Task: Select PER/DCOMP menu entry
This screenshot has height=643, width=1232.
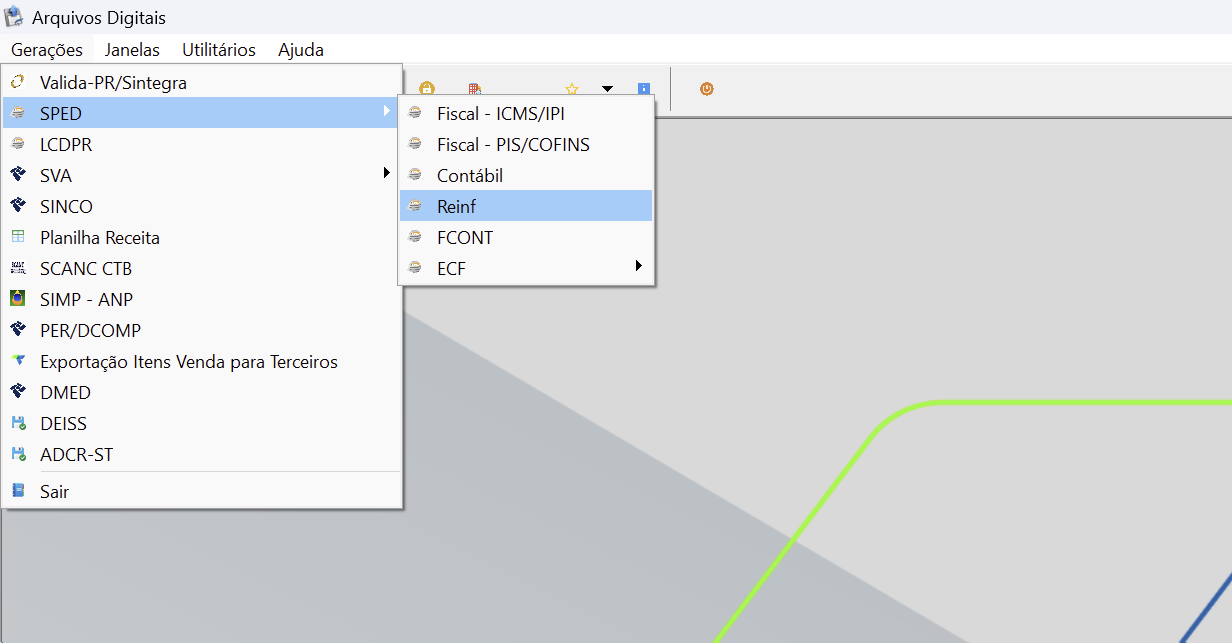Action: [202, 330]
